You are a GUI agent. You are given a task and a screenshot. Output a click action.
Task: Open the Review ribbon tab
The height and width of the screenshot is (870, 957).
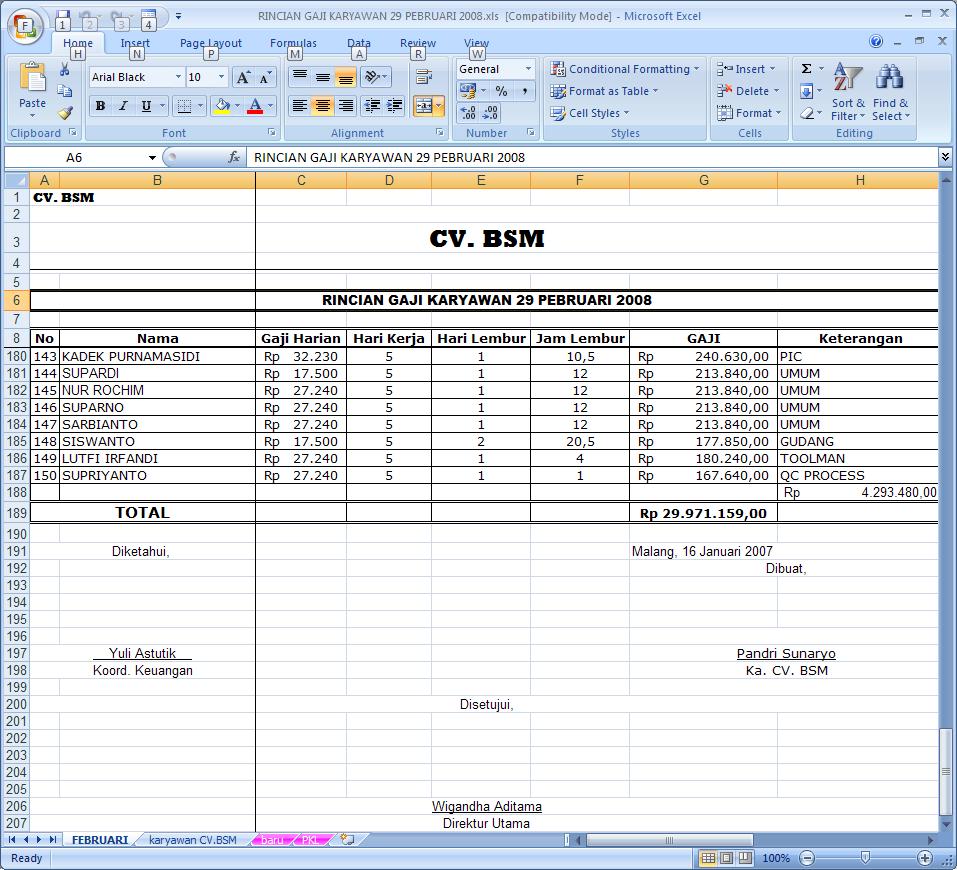tap(417, 43)
